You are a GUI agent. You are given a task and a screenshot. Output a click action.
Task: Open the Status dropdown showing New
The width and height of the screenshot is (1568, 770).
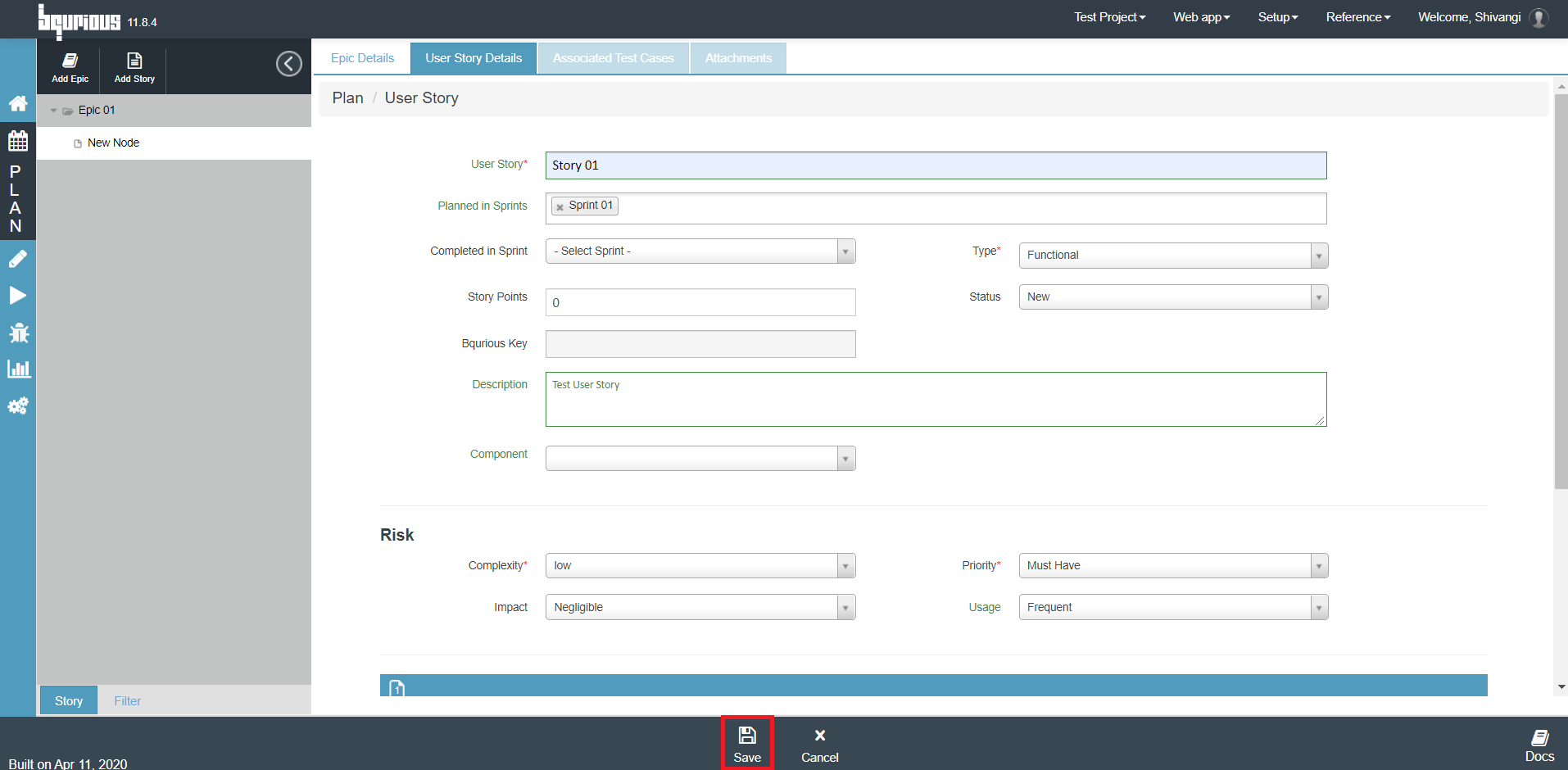coord(1173,297)
